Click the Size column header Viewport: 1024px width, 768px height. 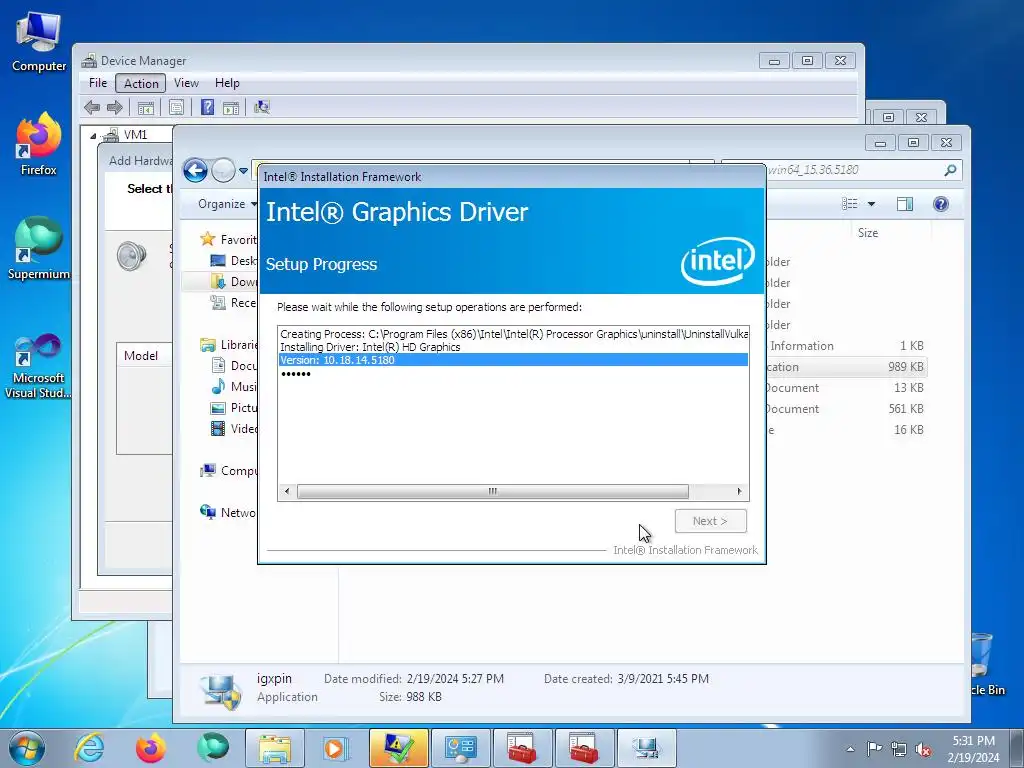click(x=868, y=232)
